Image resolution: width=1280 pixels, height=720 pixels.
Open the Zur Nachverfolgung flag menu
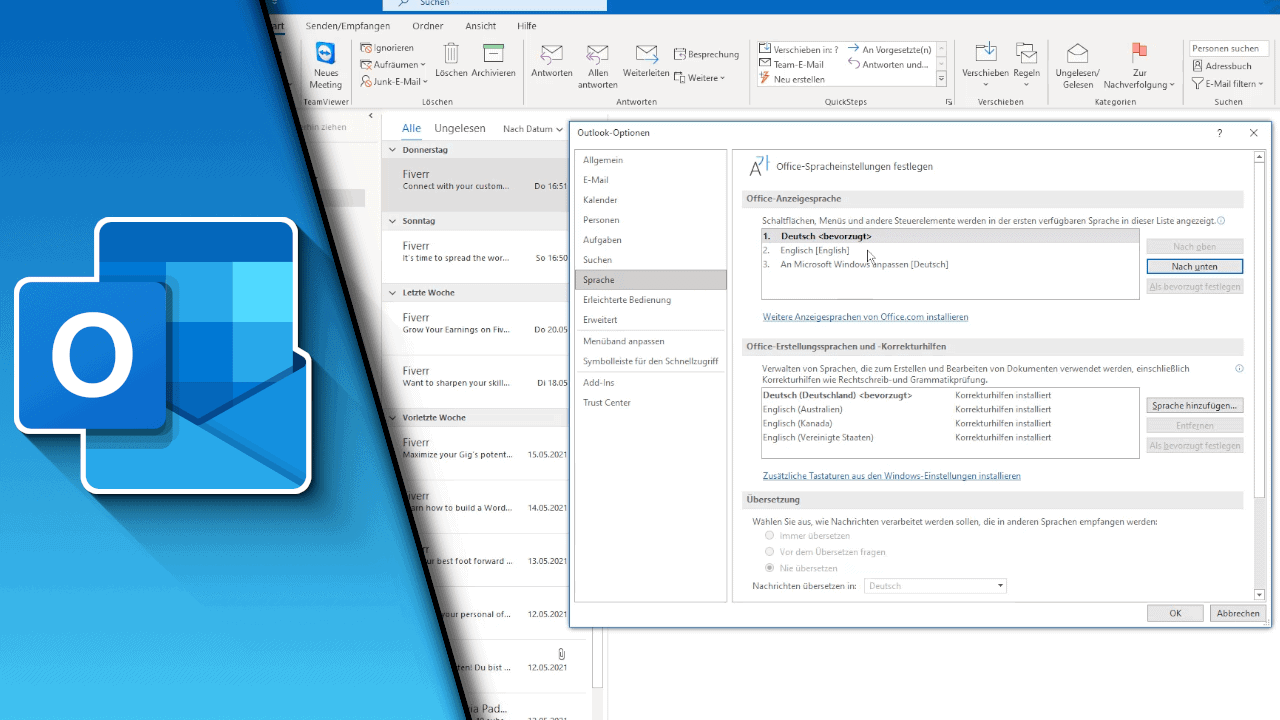[1139, 66]
